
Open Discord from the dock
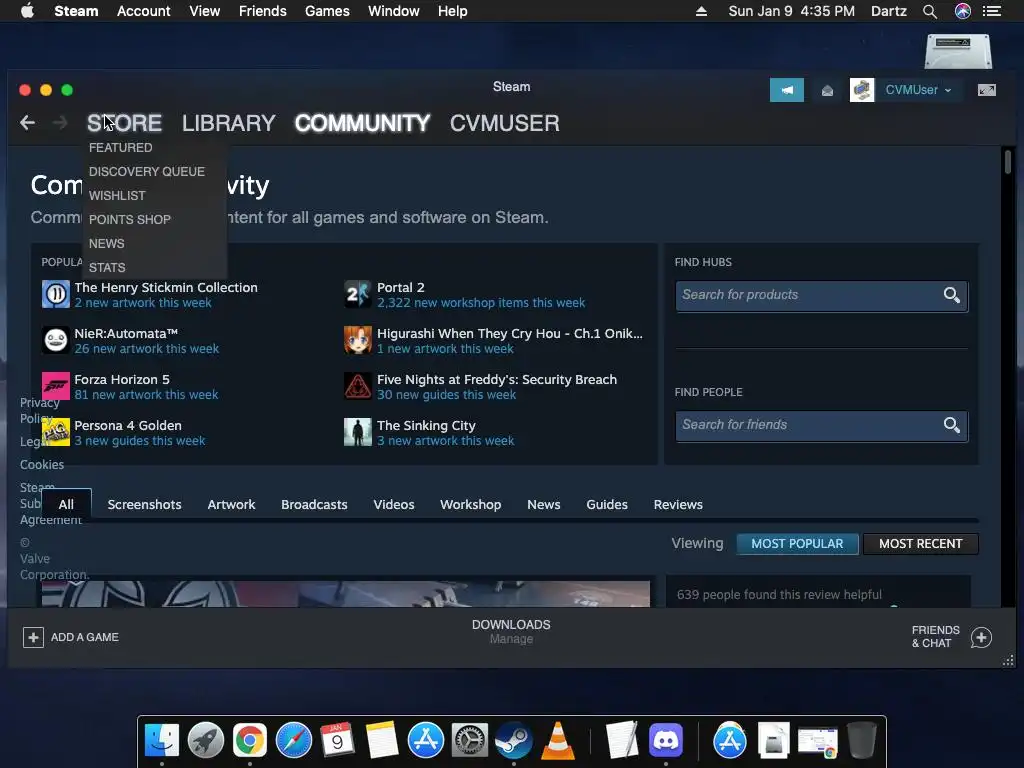coord(665,741)
